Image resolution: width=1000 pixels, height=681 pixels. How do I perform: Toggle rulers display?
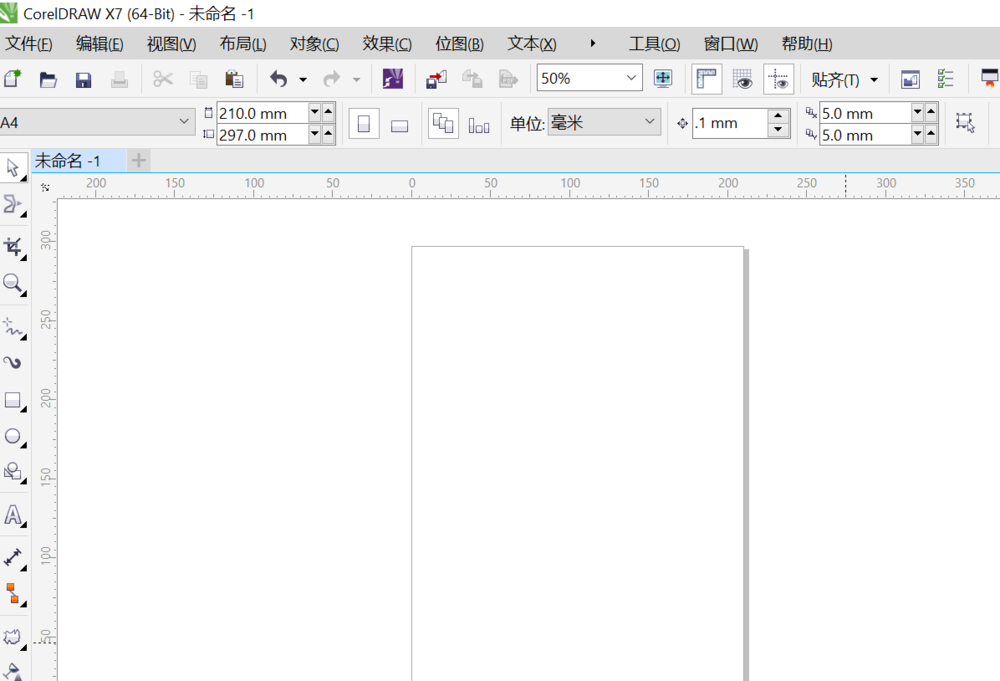click(707, 79)
